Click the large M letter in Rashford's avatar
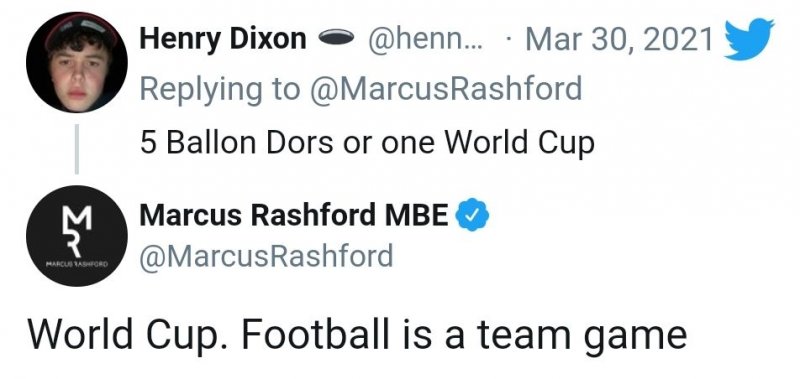The height and width of the screenshot is (379, 800). 79,217
